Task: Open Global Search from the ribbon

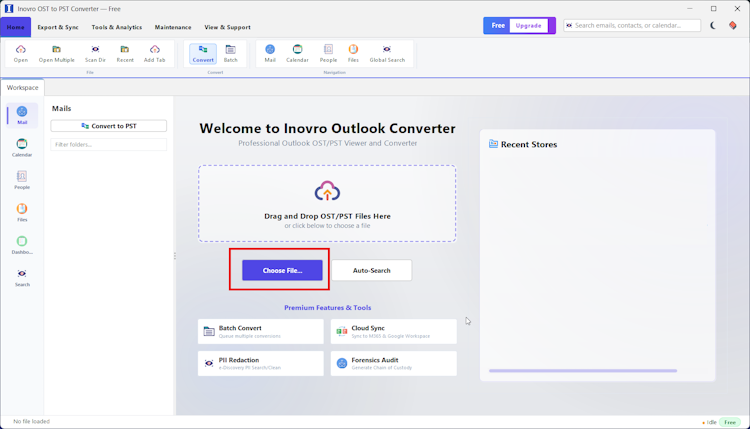Action: [387, 54]
